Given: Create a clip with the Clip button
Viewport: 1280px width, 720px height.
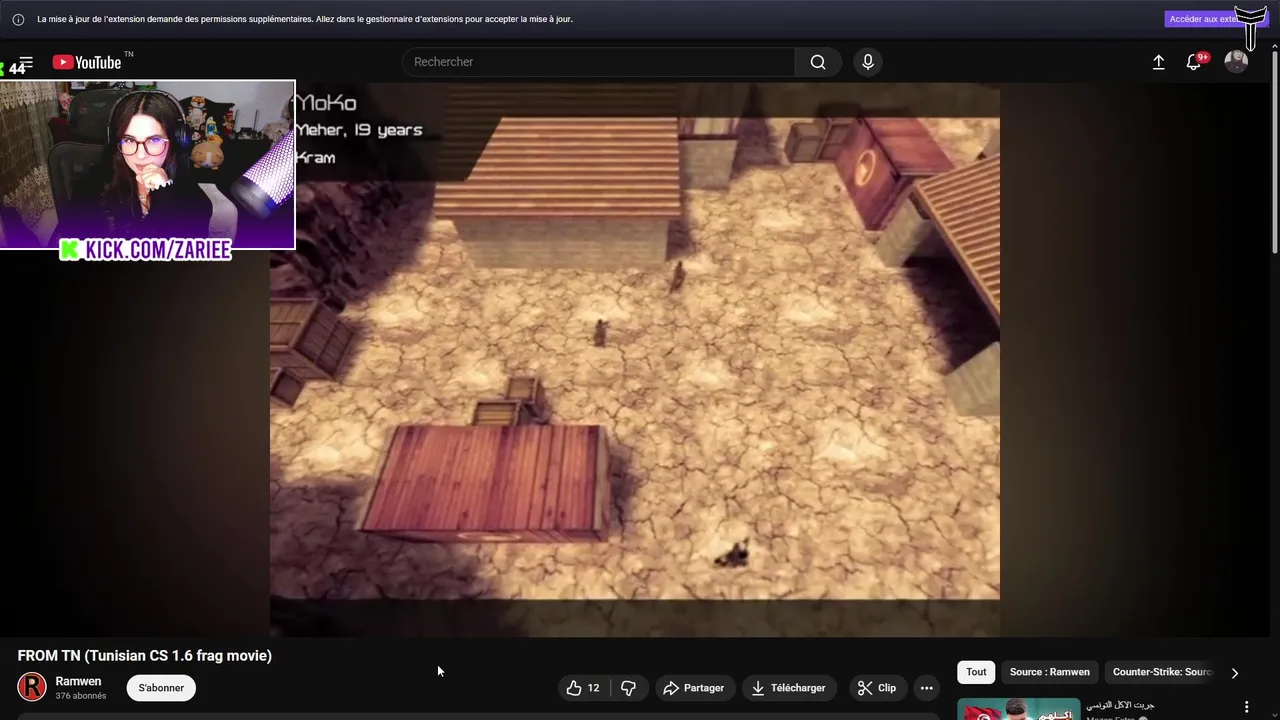Looking at the screenshot, I should tap(877, 688).
